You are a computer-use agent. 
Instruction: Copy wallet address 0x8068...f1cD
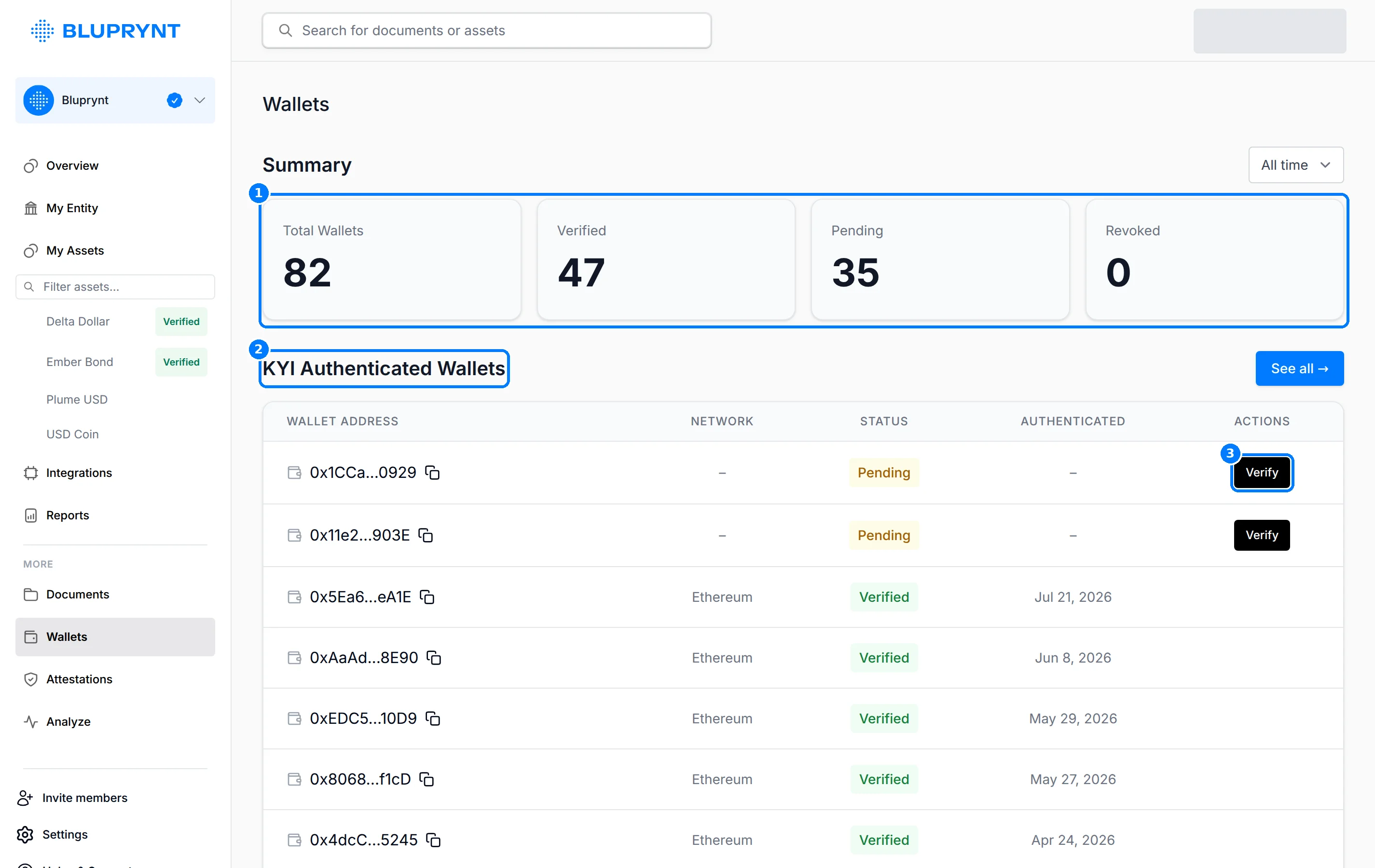(x=426, y=780)
